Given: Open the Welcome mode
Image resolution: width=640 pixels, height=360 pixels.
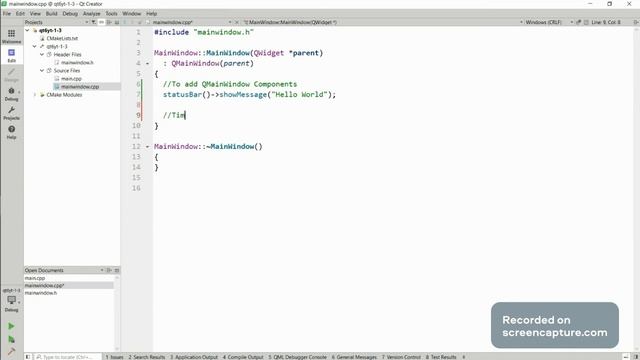Looking at the screenshot, I should (x=11, y=36).
